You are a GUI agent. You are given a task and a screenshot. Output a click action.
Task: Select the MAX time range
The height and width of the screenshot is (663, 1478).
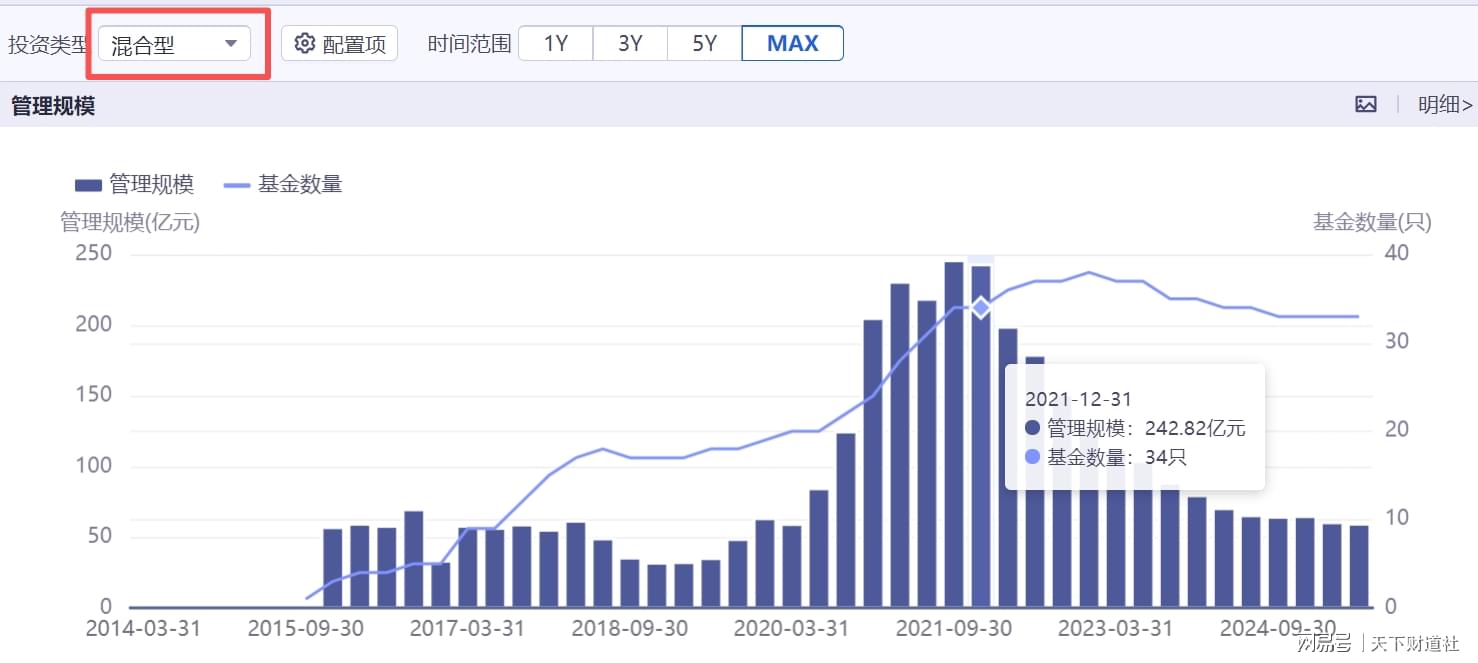point(793,43)
